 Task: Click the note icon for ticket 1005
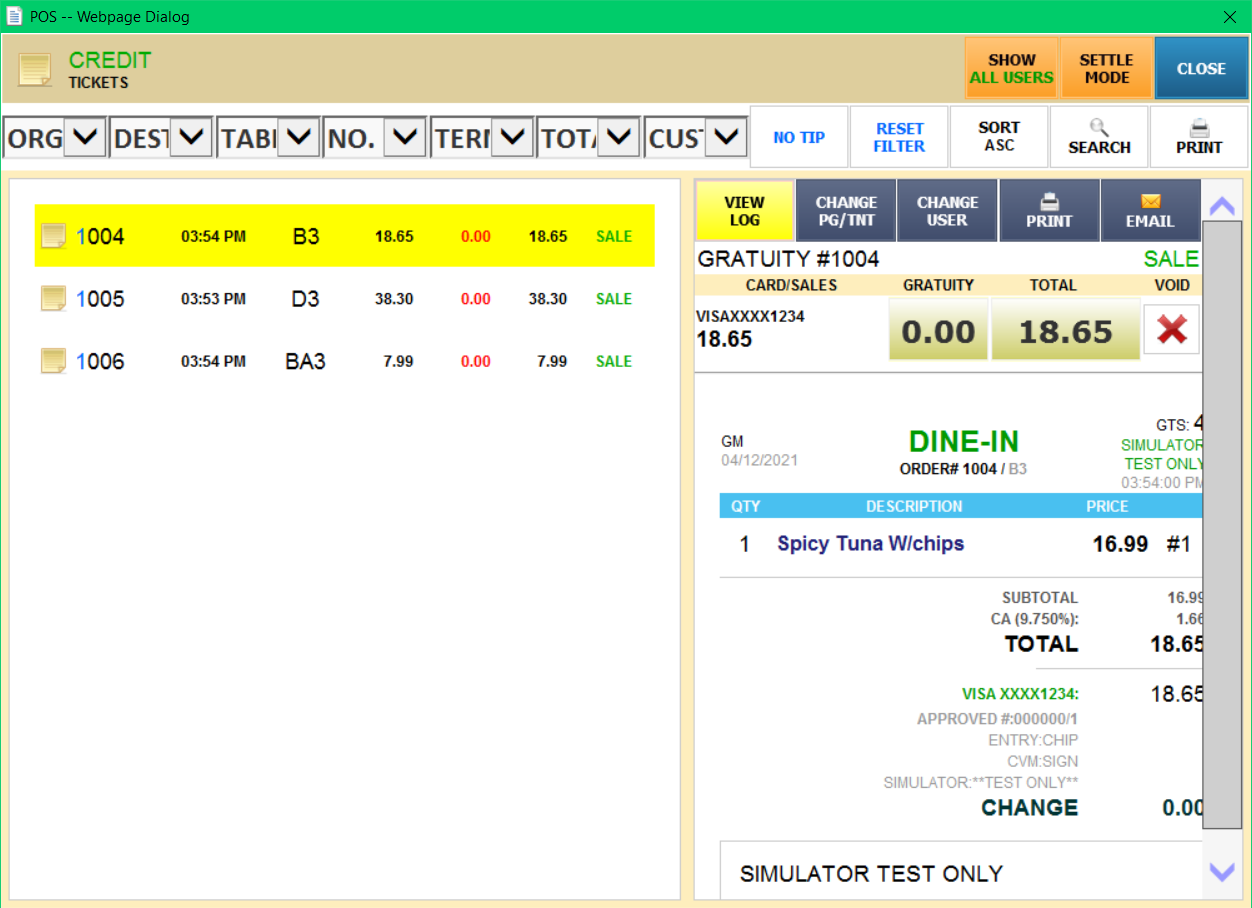[54, 298]
